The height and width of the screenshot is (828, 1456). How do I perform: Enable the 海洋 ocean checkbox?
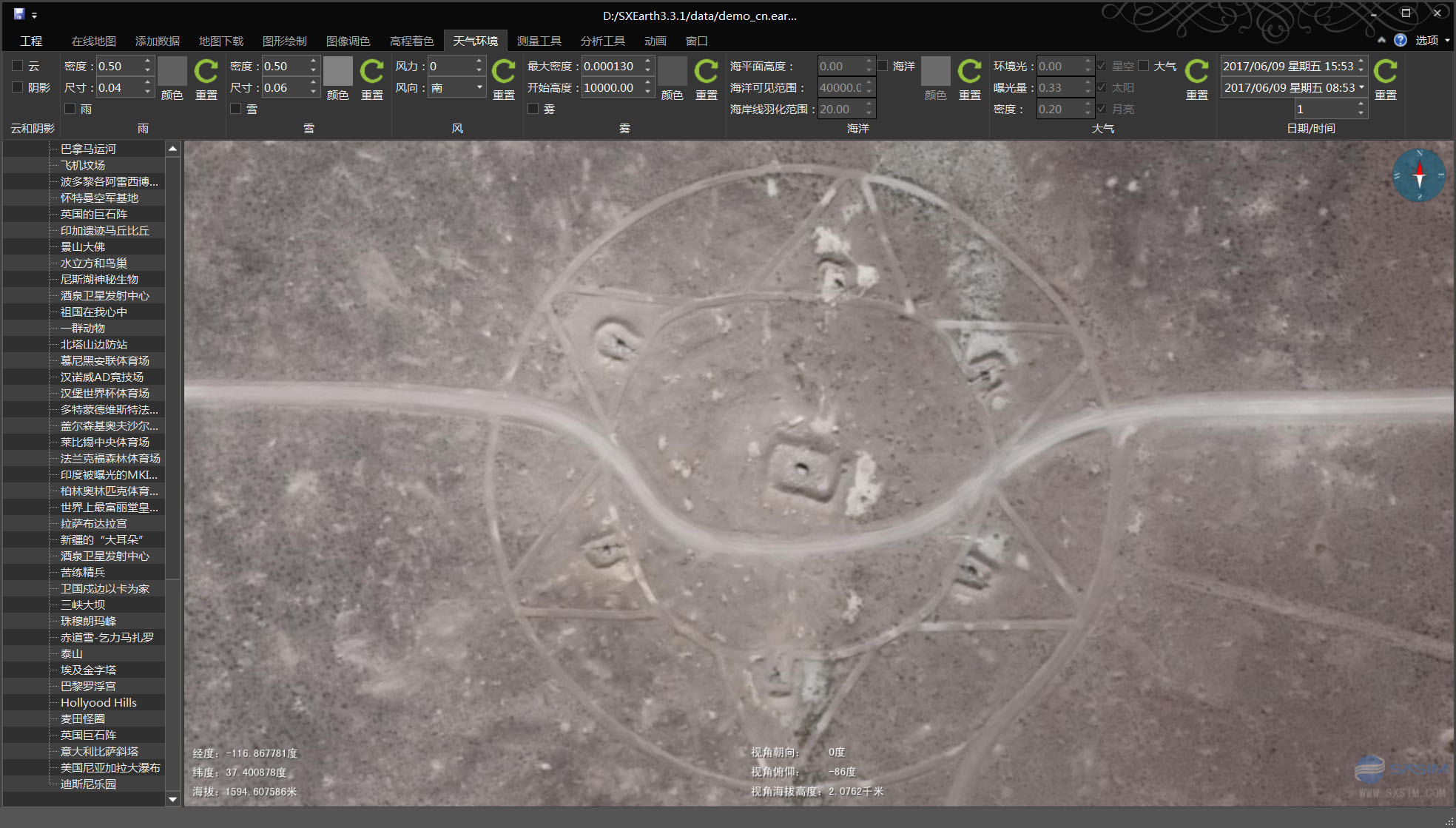(883, 66)
